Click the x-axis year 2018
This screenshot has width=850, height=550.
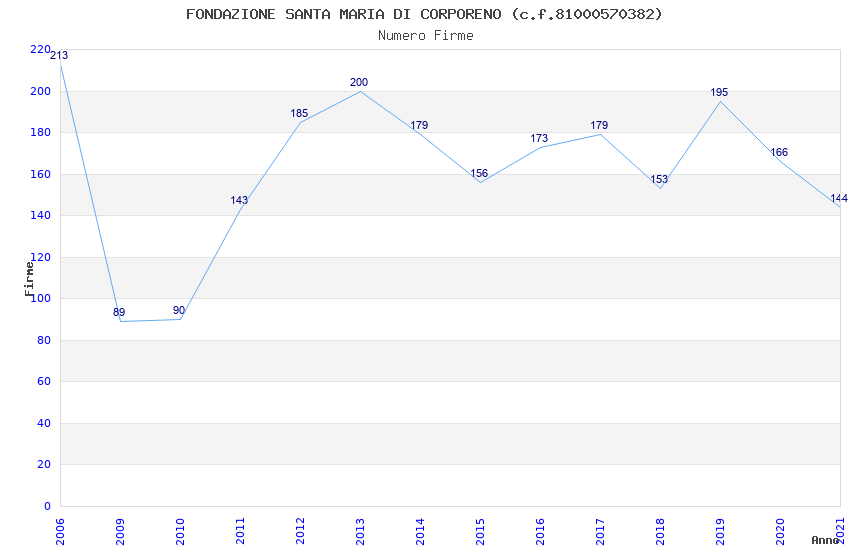tap(660, 531)
